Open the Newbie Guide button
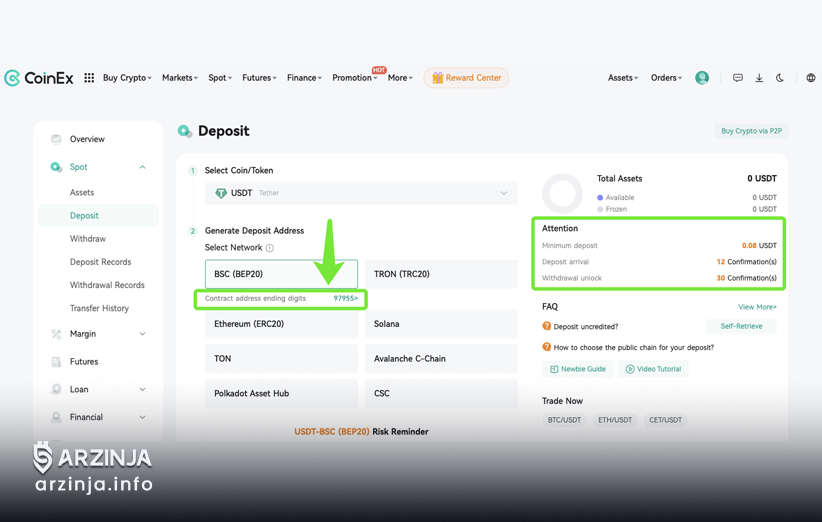Screen dimensions: 822x522 (578, 369)
